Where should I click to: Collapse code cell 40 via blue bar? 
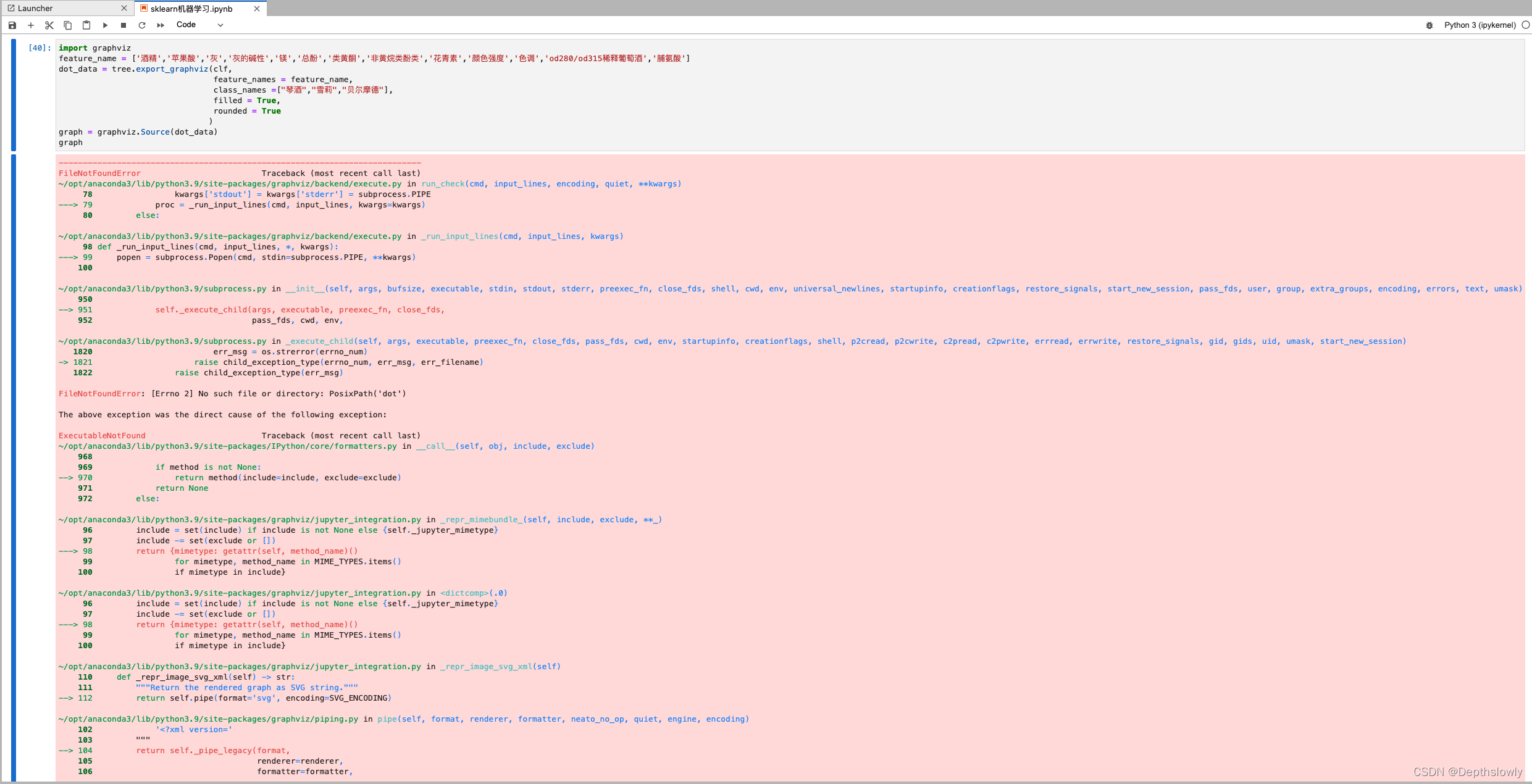(14, 95)
